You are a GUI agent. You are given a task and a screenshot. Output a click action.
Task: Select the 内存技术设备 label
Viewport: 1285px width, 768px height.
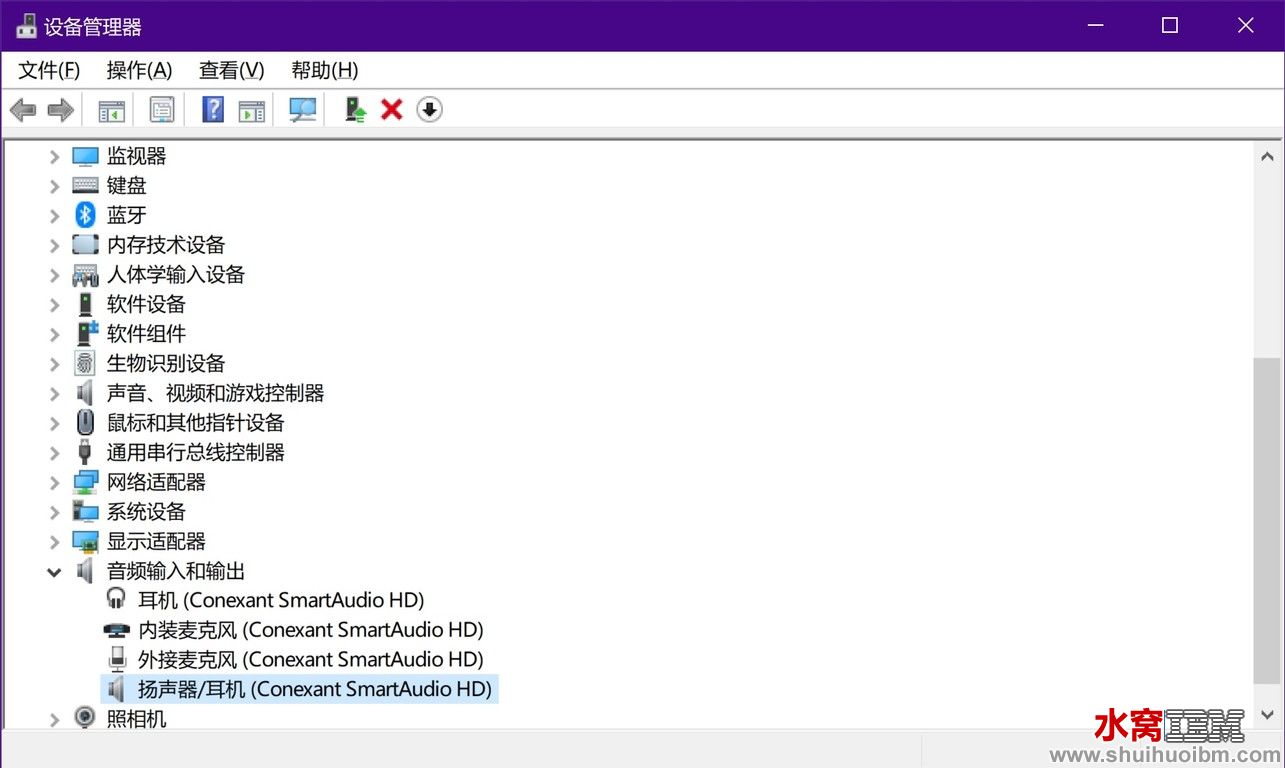click(x=166, y=245)
